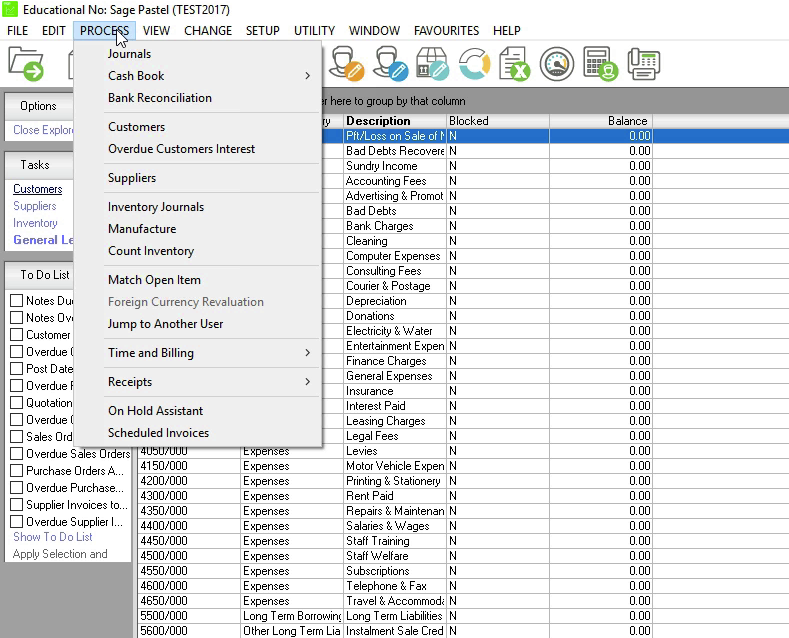This screenshot has height=638, width=789.
Task: Select Bank Reconciliation from Process menu
Action: [x=160, y=98]
